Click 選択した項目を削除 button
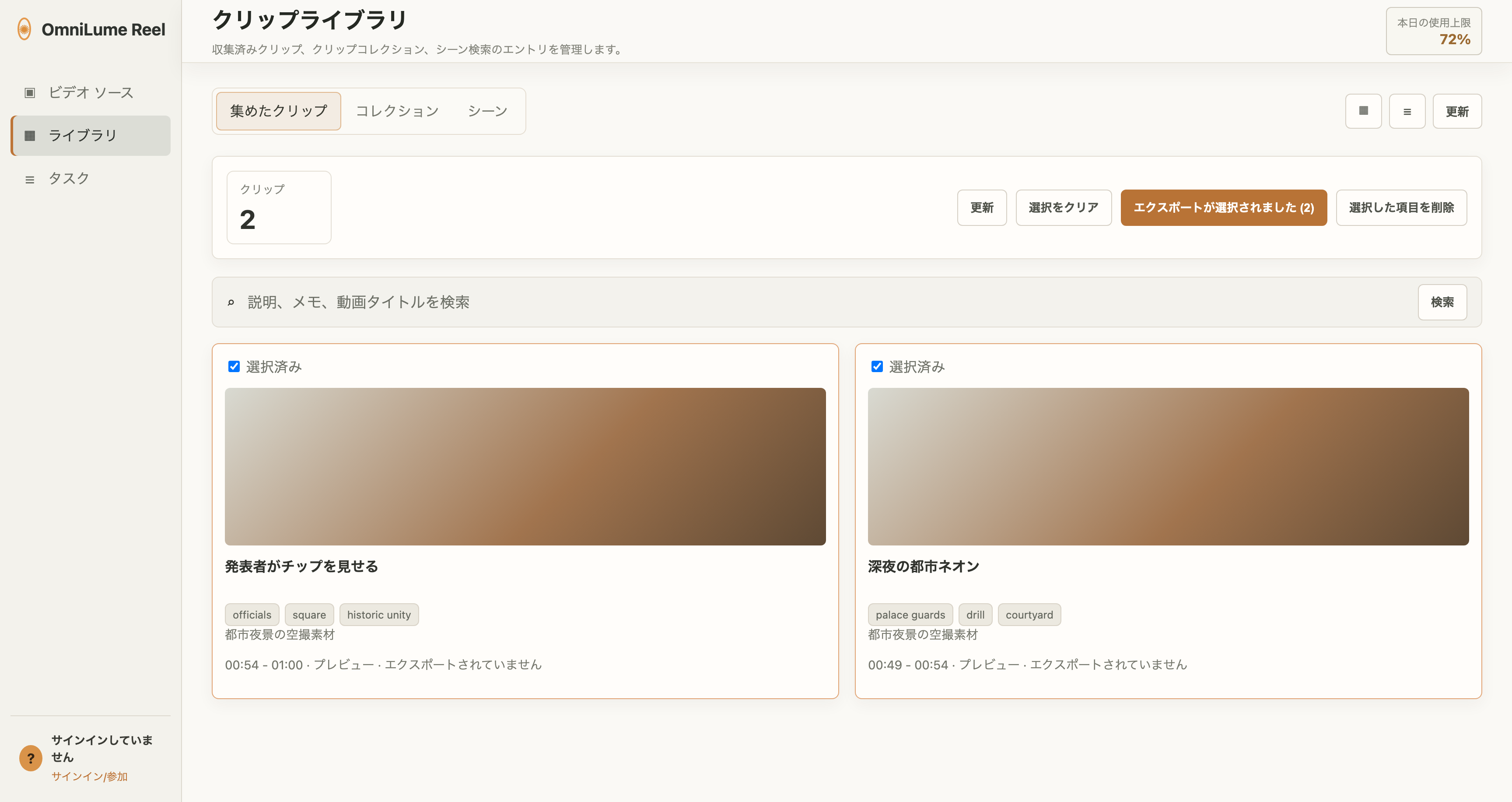The width and height of the screenshot is (1512, 802). 1402,207
